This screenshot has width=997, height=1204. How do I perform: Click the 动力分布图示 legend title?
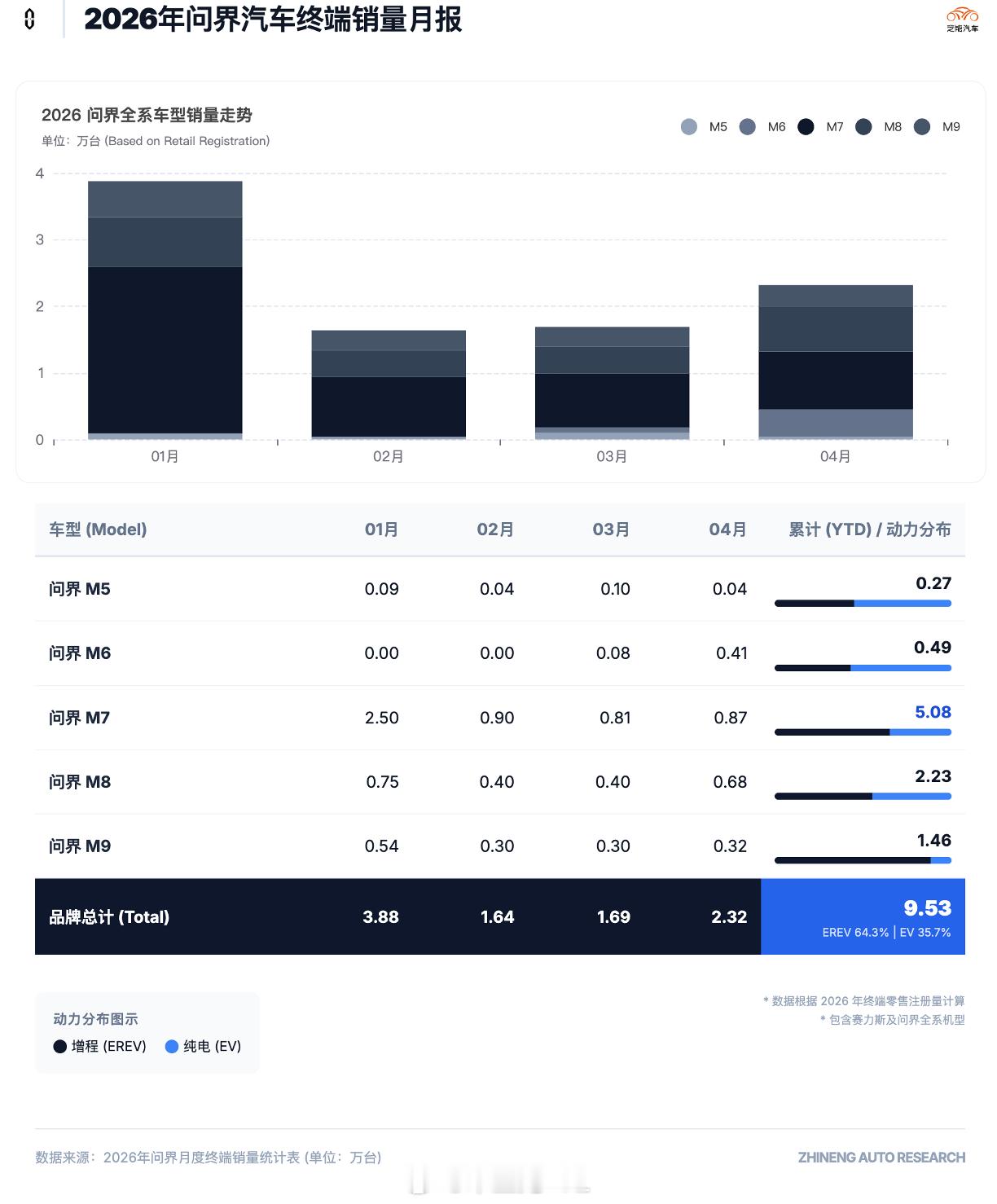tap(95, 1019)
